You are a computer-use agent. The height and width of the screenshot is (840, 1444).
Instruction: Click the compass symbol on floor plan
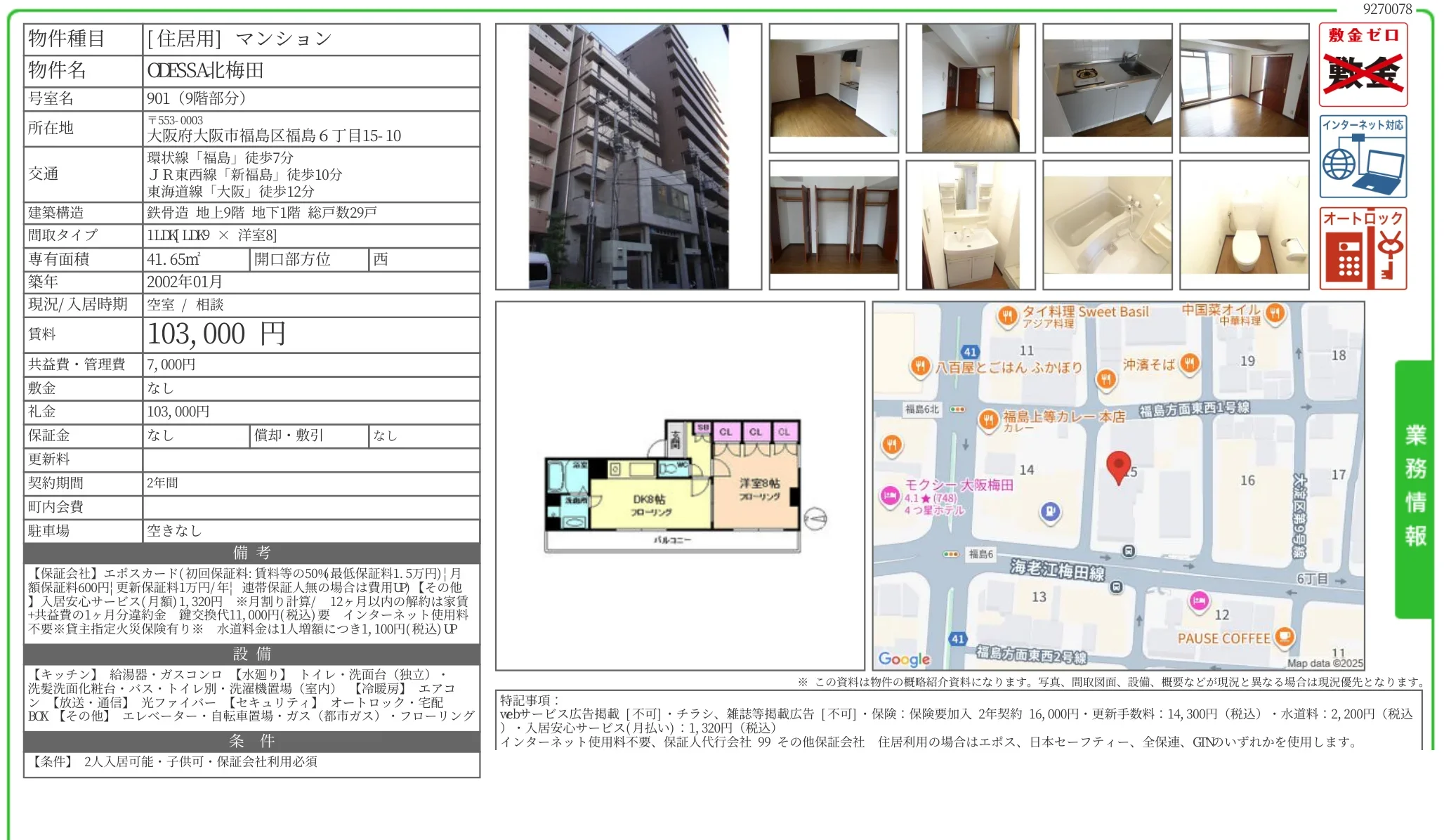(x=815, y=519)
